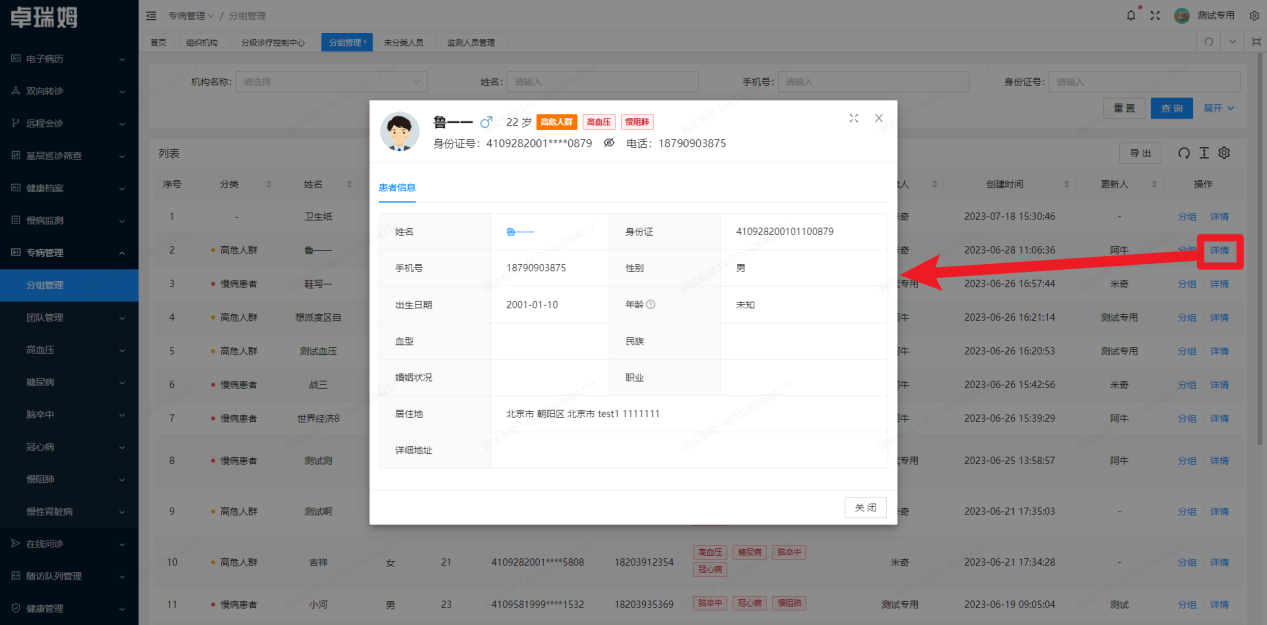The height and width of the screenshot is (625, 1267).
Task: Open patient profile via the 鲁一一 link
Action: tap(520, 229)
